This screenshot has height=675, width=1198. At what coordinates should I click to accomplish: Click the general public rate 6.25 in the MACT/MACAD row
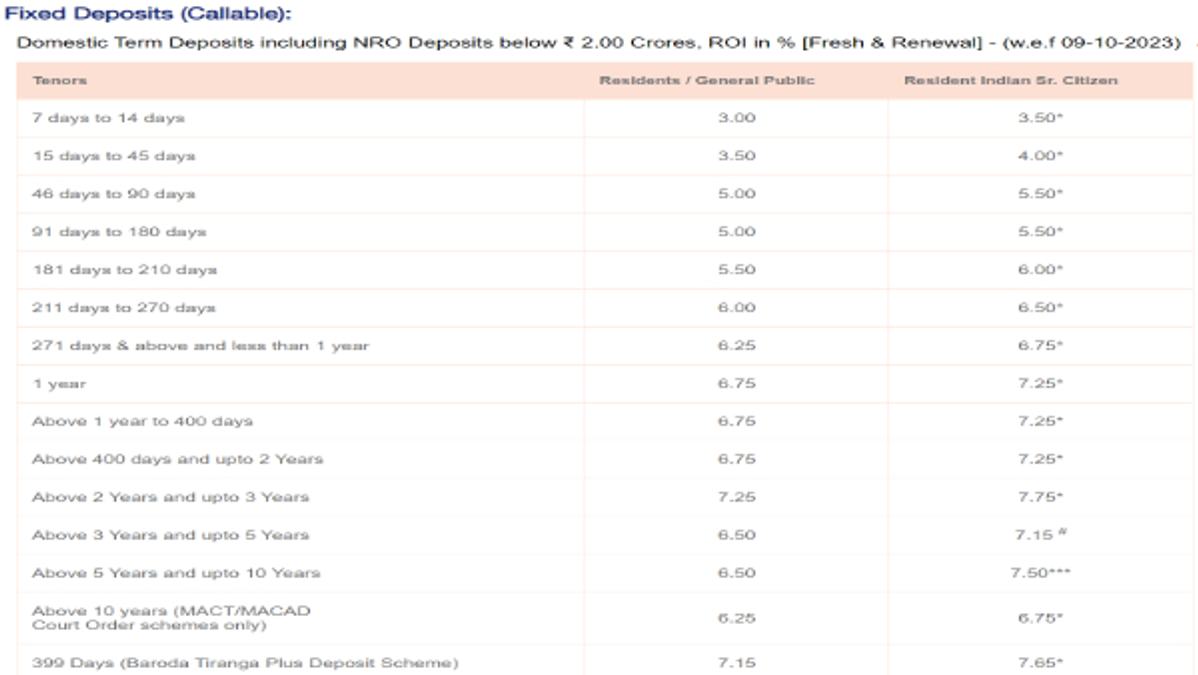click(x=737, y=618)
